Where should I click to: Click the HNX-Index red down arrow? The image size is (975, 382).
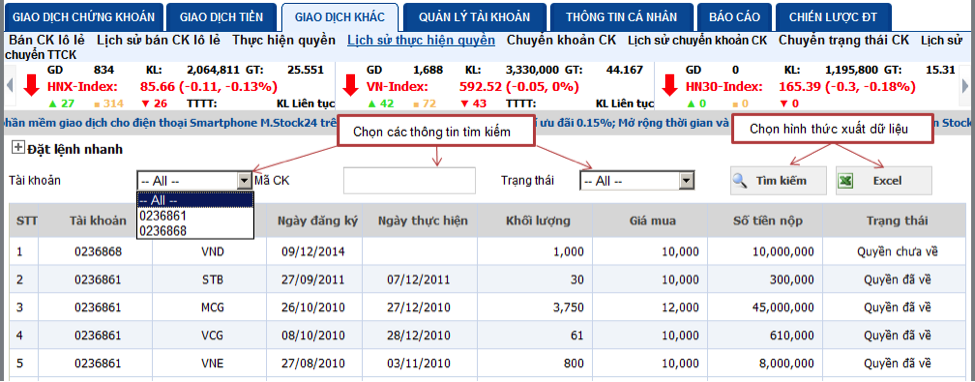(31, 85)
